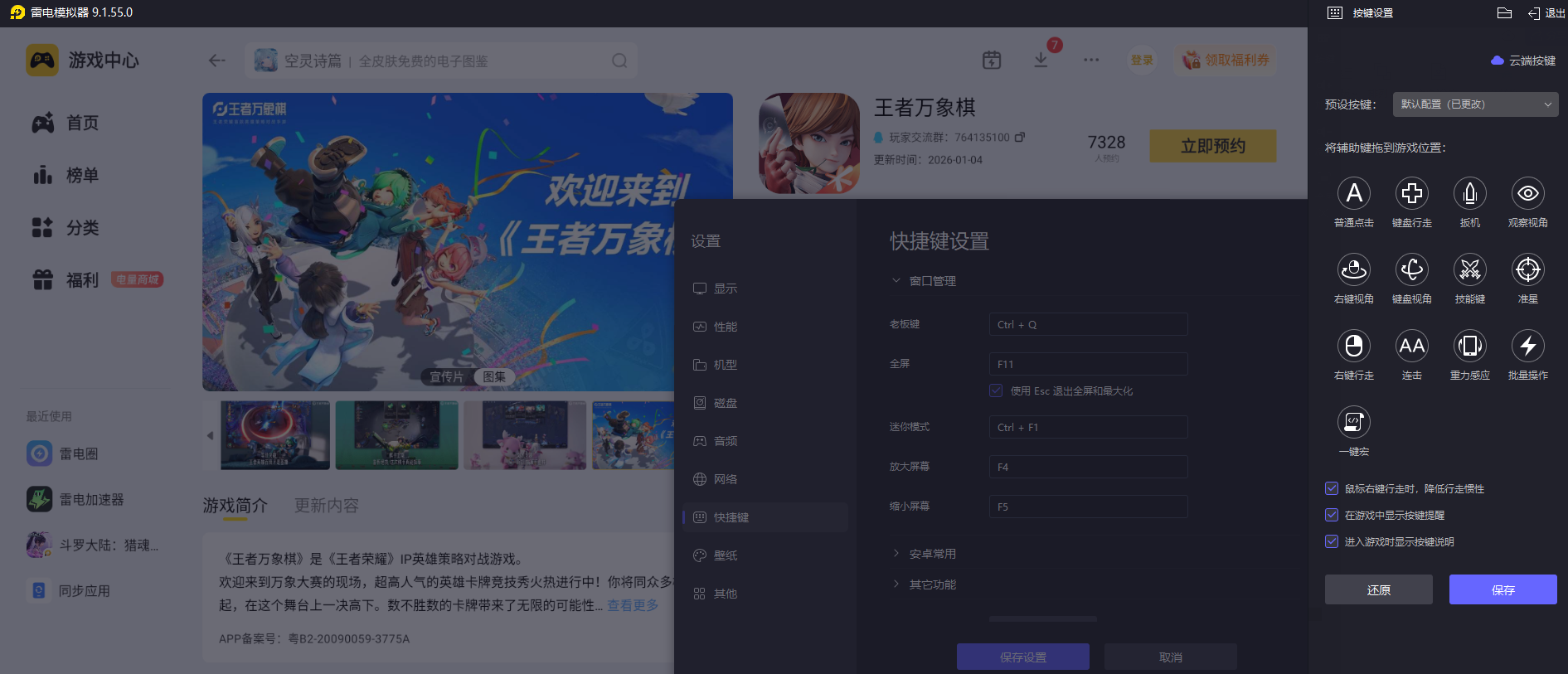Select the 准星 crosshair icon
The height and width of the screenshot is (674, 1568).
tap(1528, 269)
